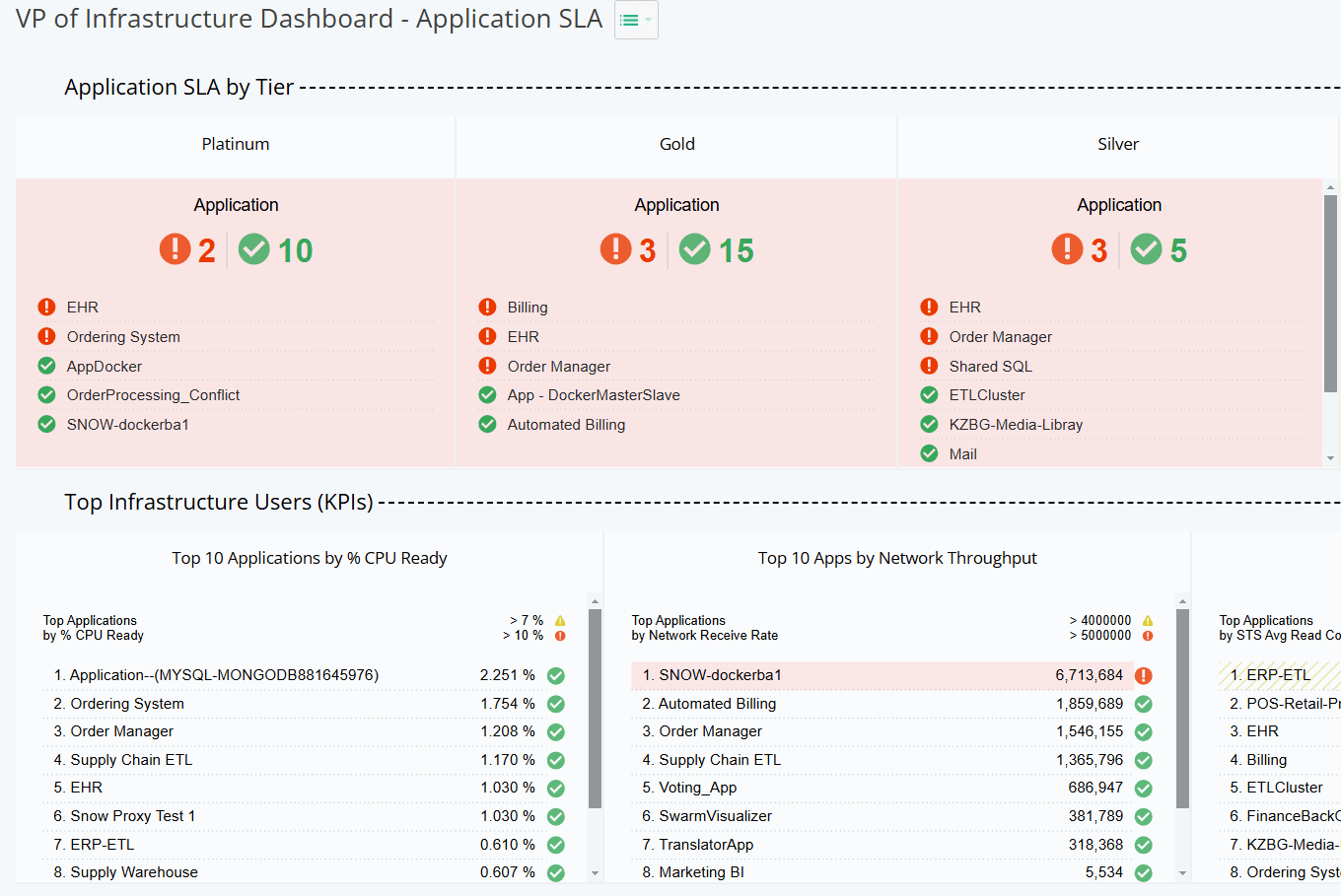
Task: Click check icon beside OrderProcessing_Conflict
Action: pos(46,394)
